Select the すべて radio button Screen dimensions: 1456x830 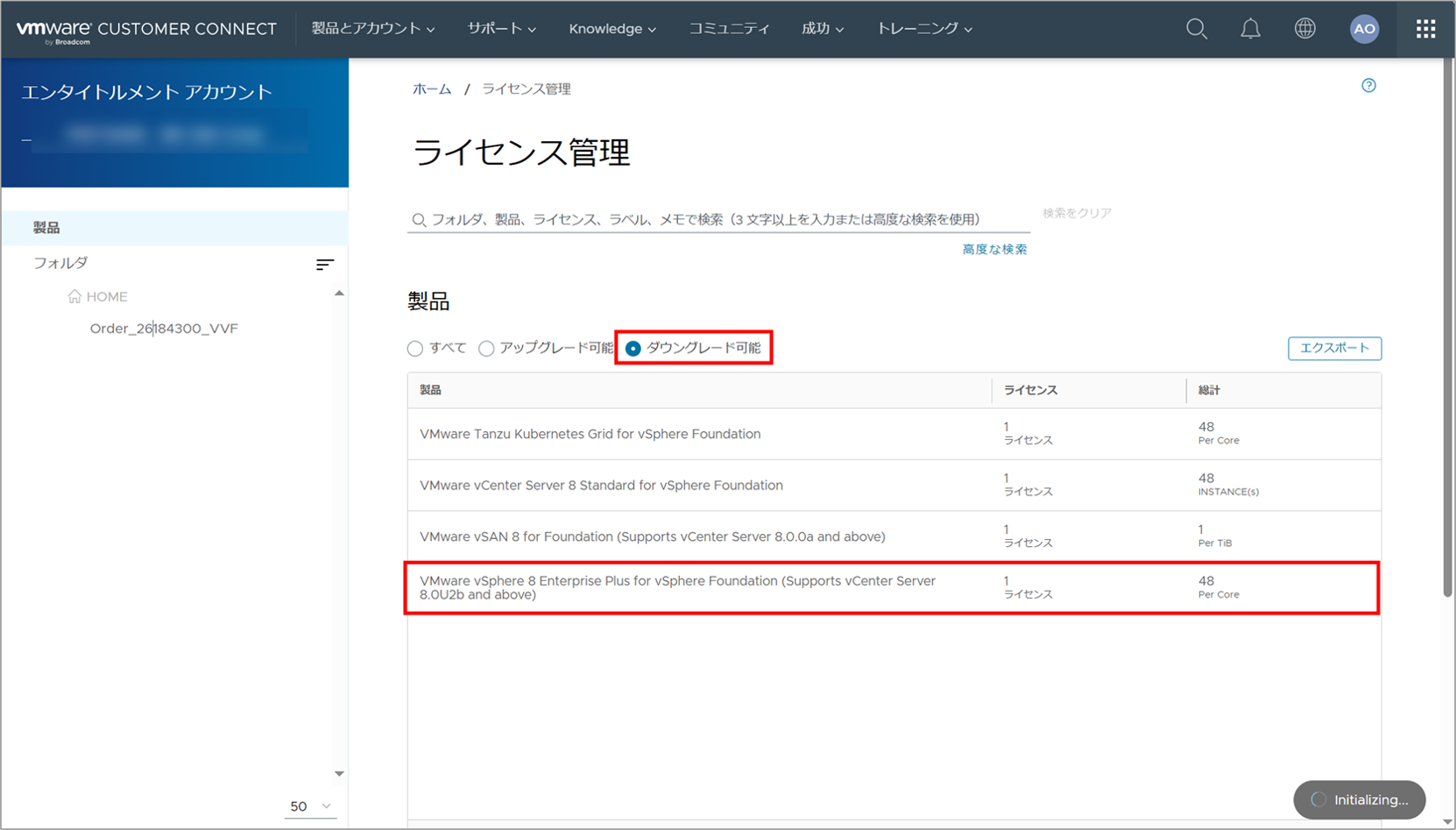point(415,349)
